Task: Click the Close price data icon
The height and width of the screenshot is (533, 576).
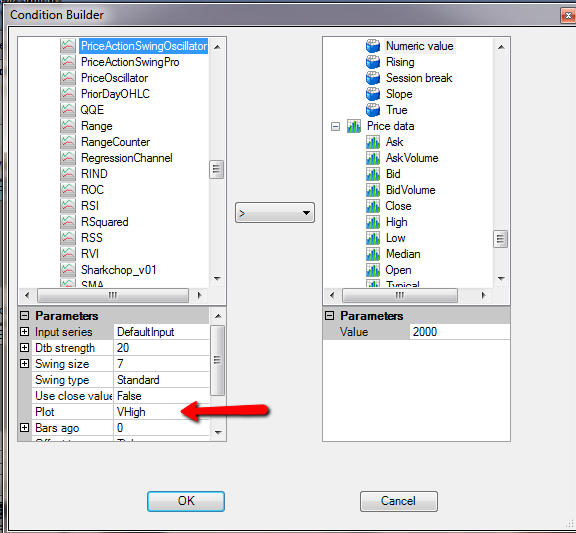Action: coord(373,206)
